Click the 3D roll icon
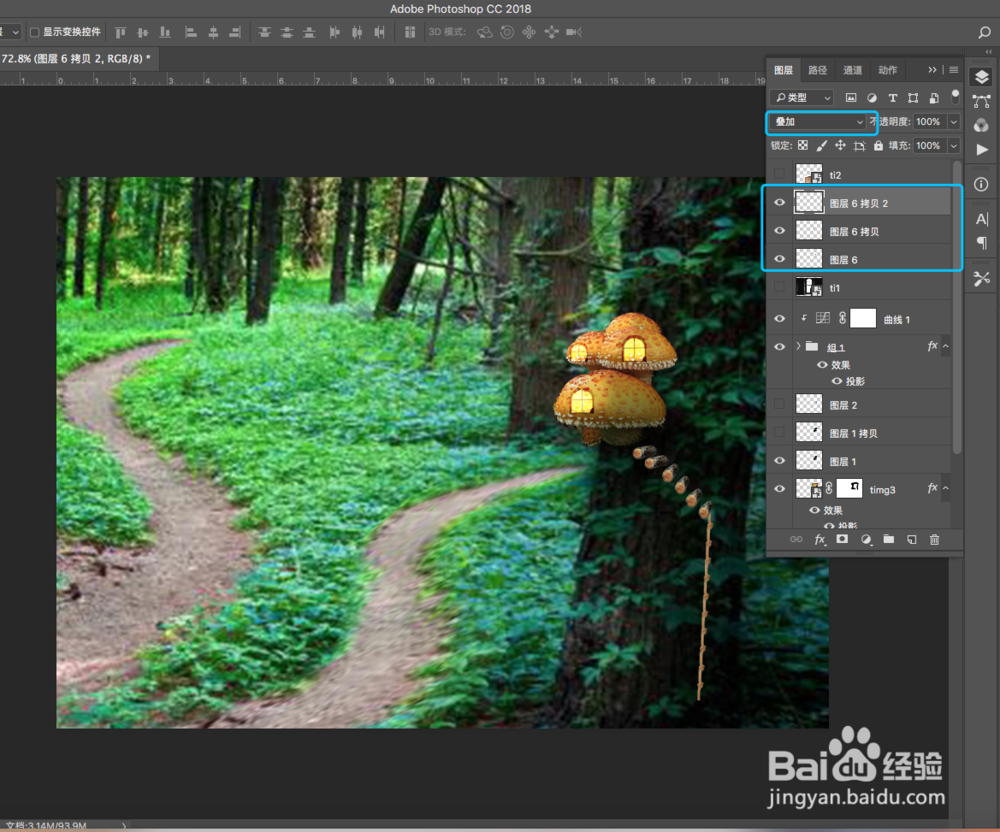Image resolution: width=1000 pixels, height=832 pixels. [507, 32]
